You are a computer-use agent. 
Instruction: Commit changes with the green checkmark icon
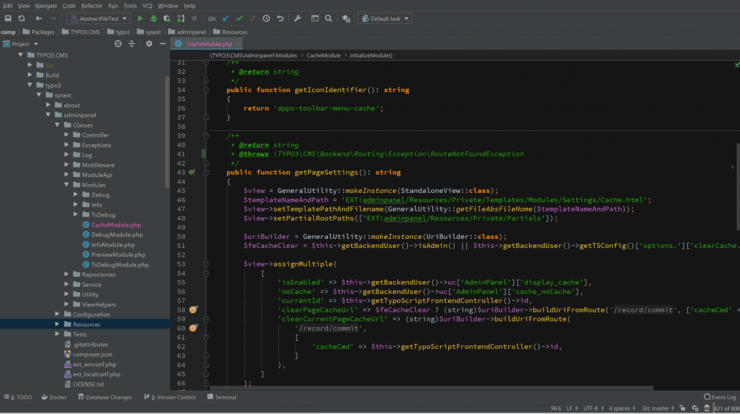[239, 18]
